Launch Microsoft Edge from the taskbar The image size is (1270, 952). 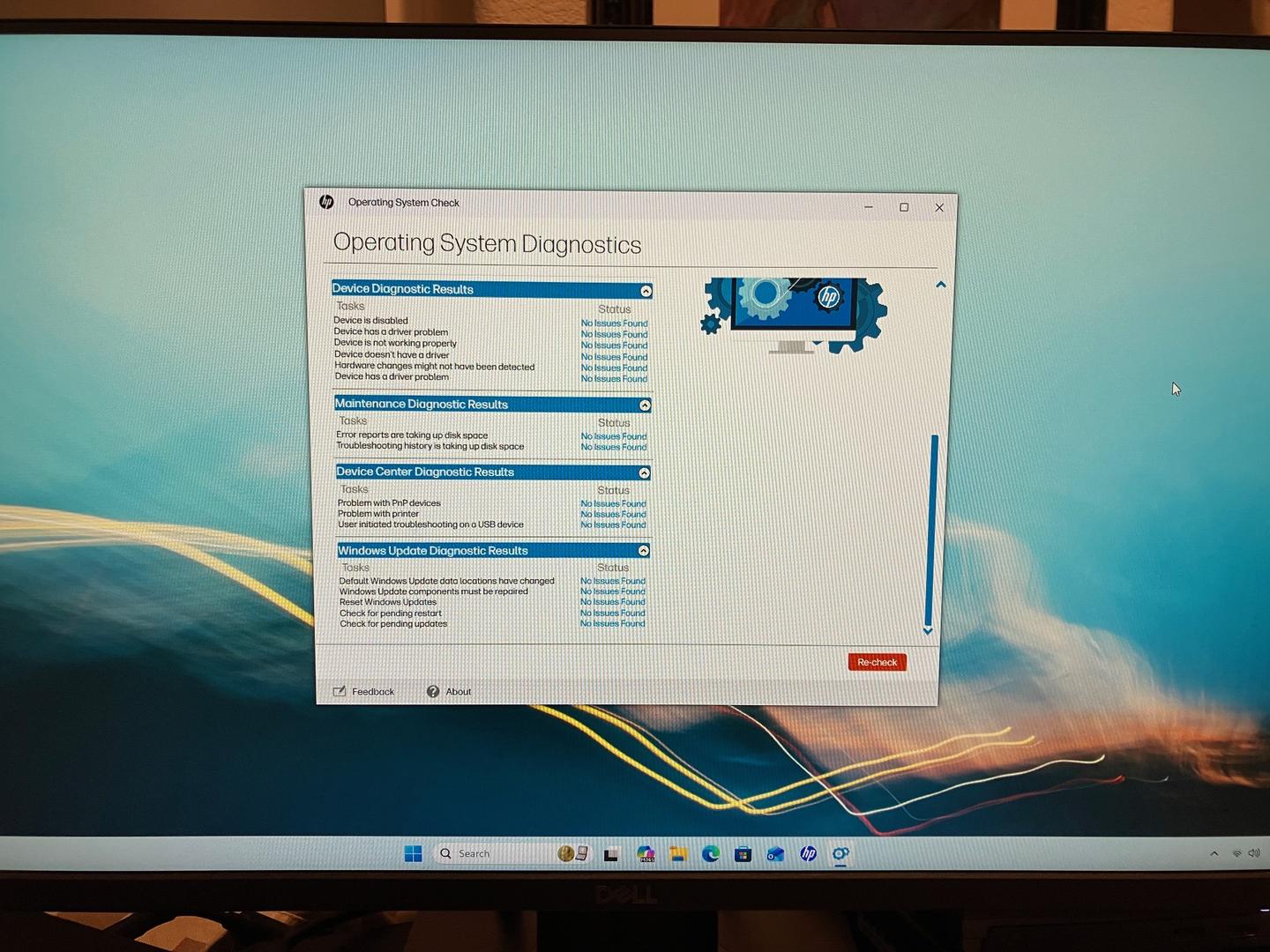pyautogui.click(x=711, y=853)
